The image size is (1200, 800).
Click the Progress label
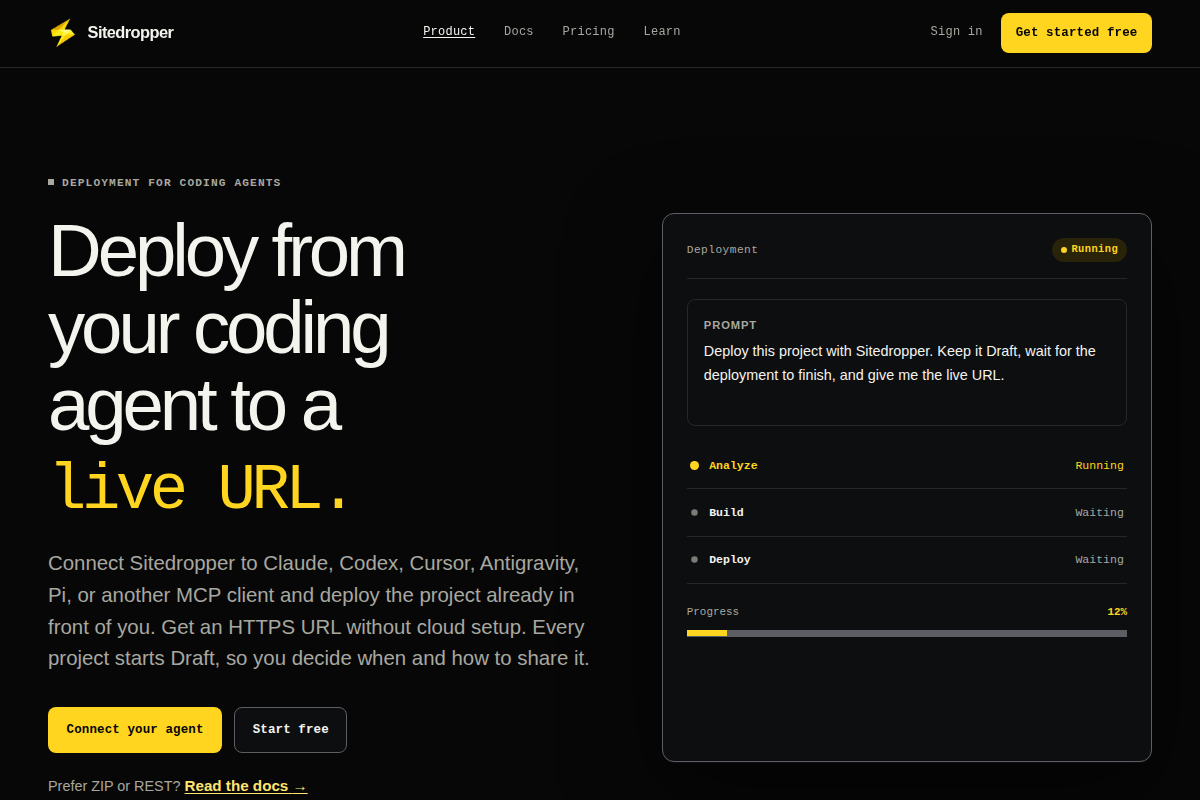pyautogui.click(x=713, y=612)
